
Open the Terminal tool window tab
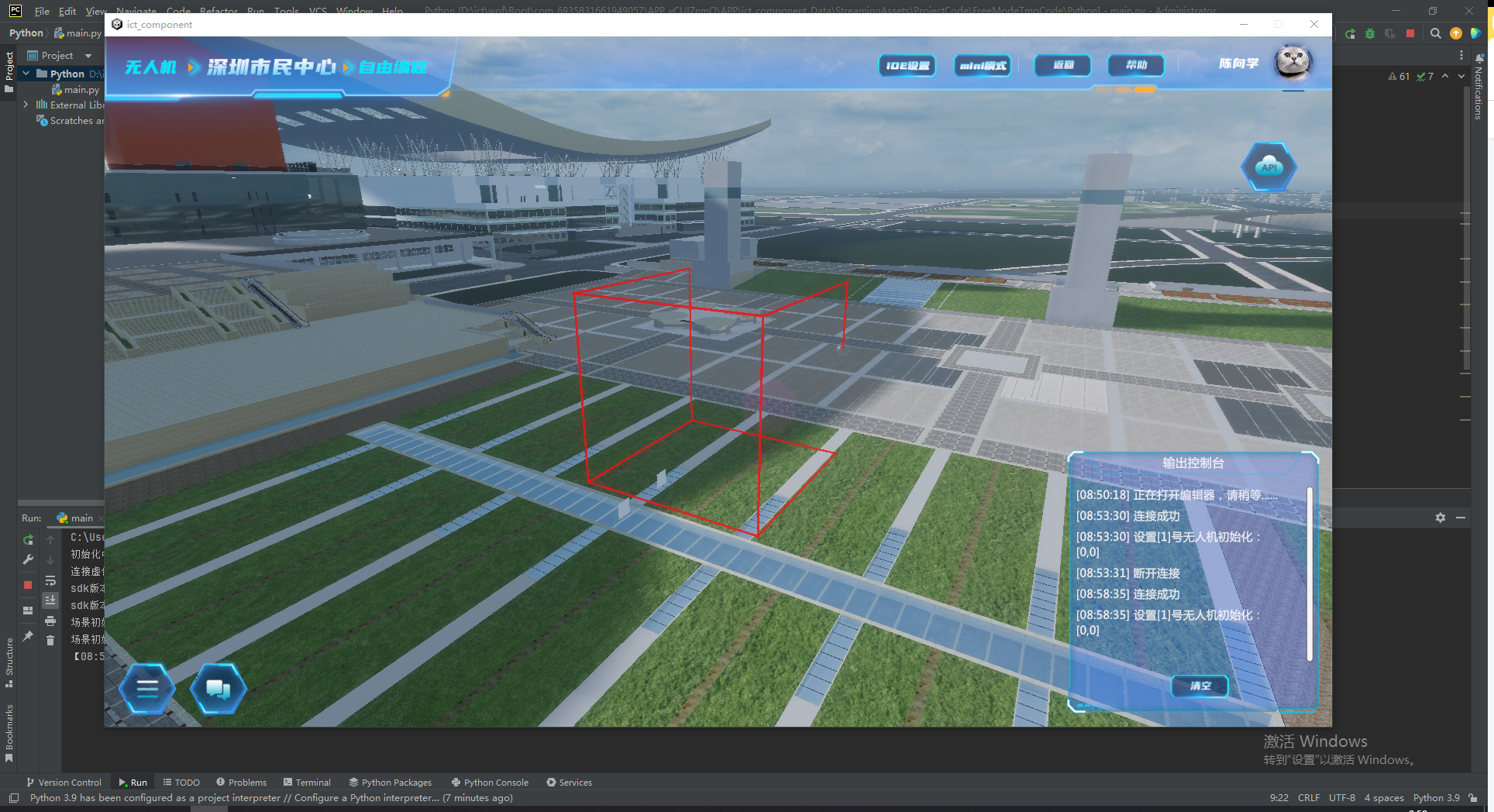pyautogui.click(x=307, y=783)
